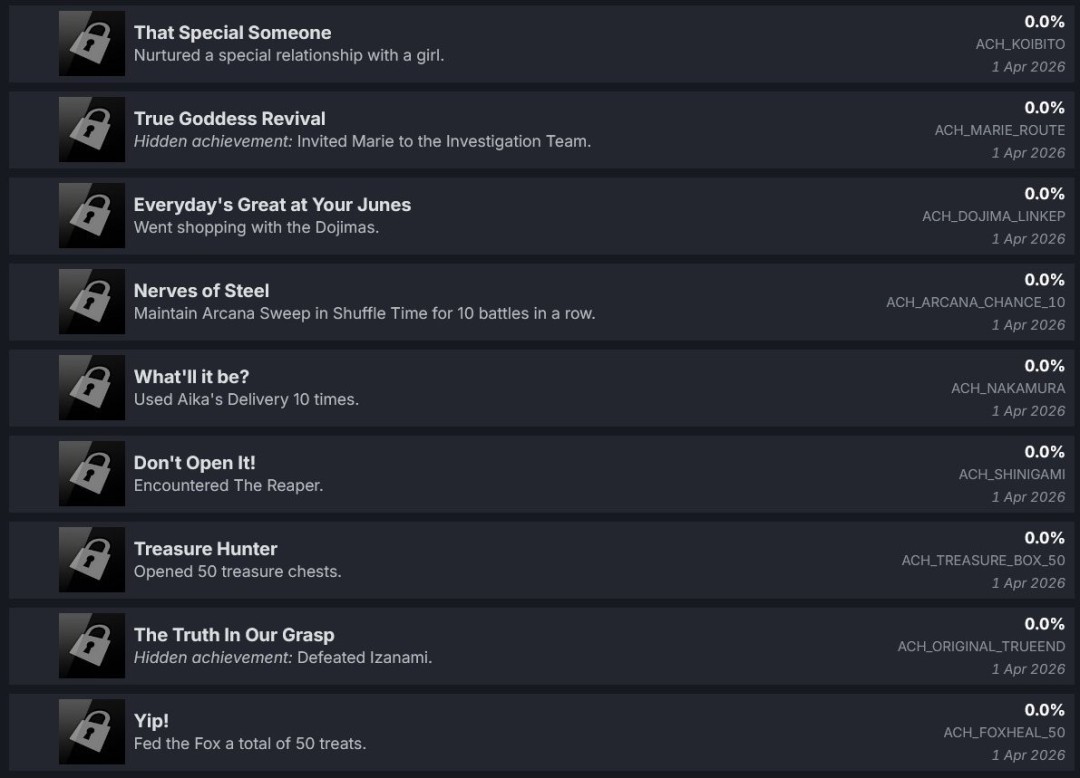Screen dimensions: 1080x778
Task: Click the ACH_FOXHEAL_50 identifier
Action: (x=1004, y=732)
